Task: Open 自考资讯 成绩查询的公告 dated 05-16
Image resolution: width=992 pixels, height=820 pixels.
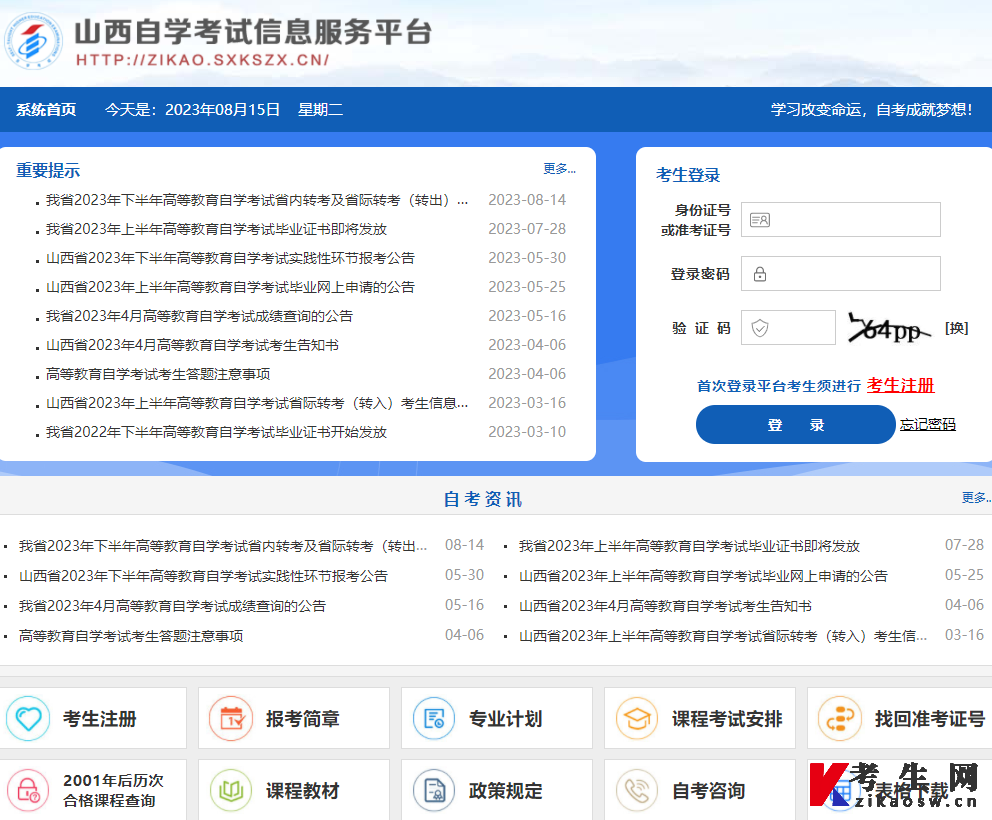Action: pyautogui.click(x=173, y=606)
